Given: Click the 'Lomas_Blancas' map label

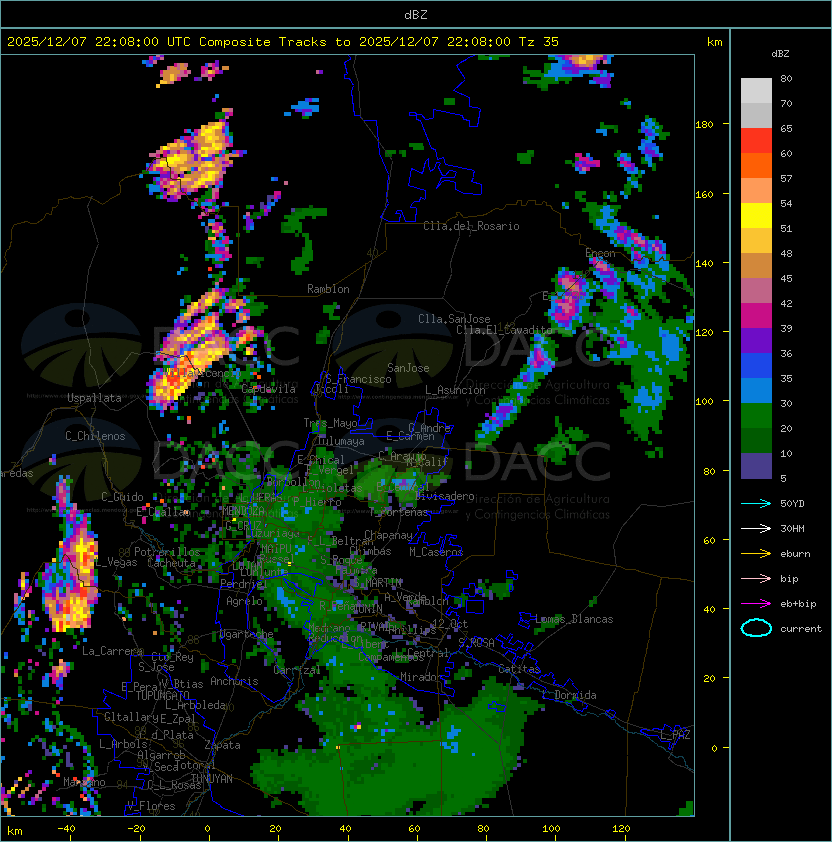Looking at the screenshot, I should pyautogui.click(x=574, y=619).
